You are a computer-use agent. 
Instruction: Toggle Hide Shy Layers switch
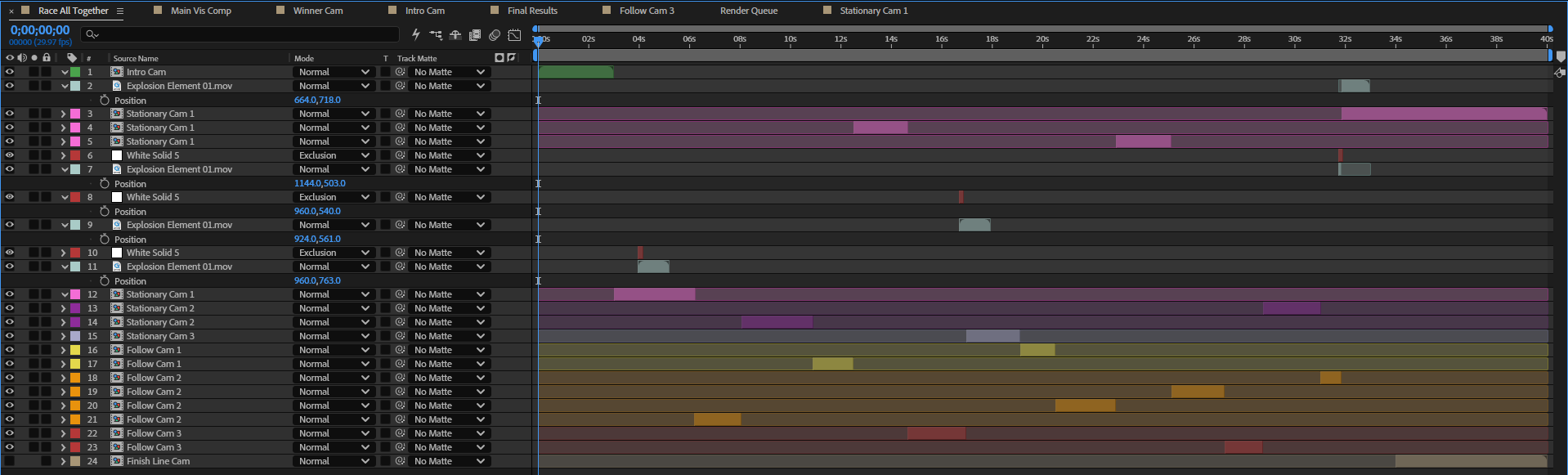tap(455, 35)
